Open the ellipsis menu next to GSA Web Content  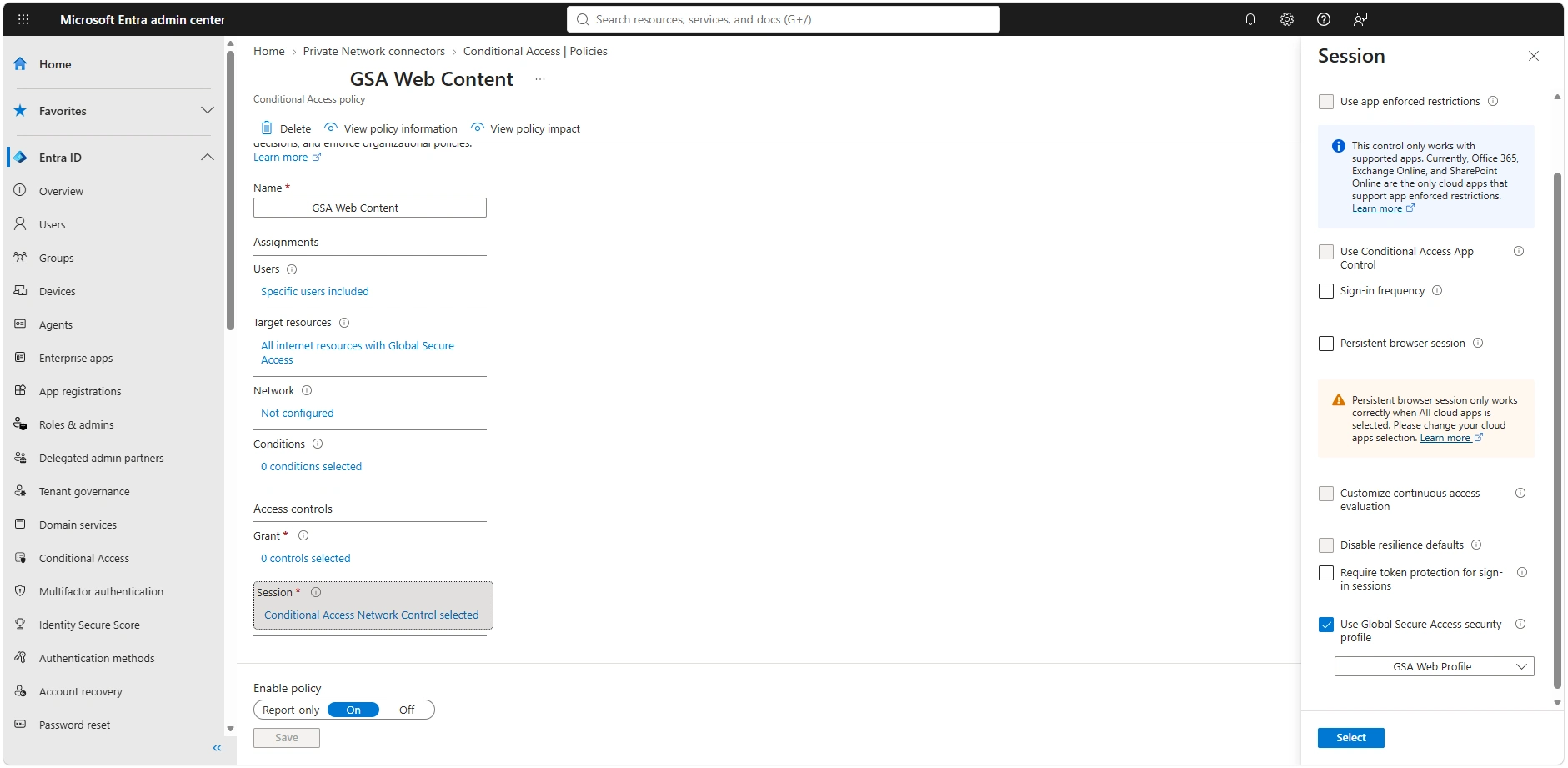tap(540, 79)
